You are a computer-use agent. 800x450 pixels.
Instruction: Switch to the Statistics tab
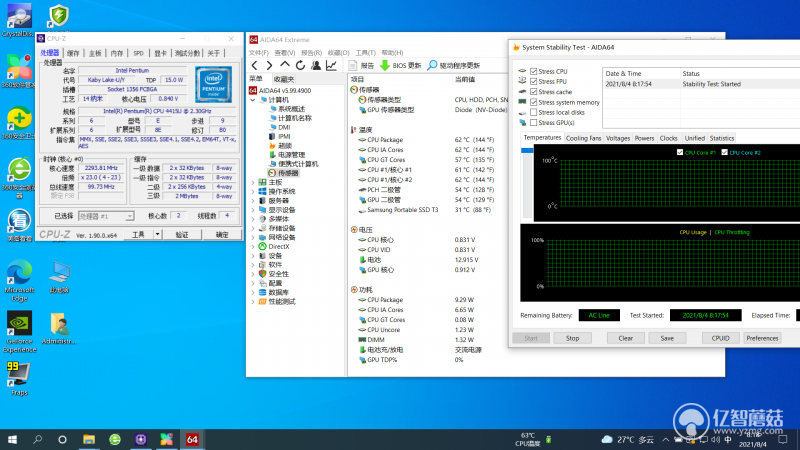click(x=721, y=138)
